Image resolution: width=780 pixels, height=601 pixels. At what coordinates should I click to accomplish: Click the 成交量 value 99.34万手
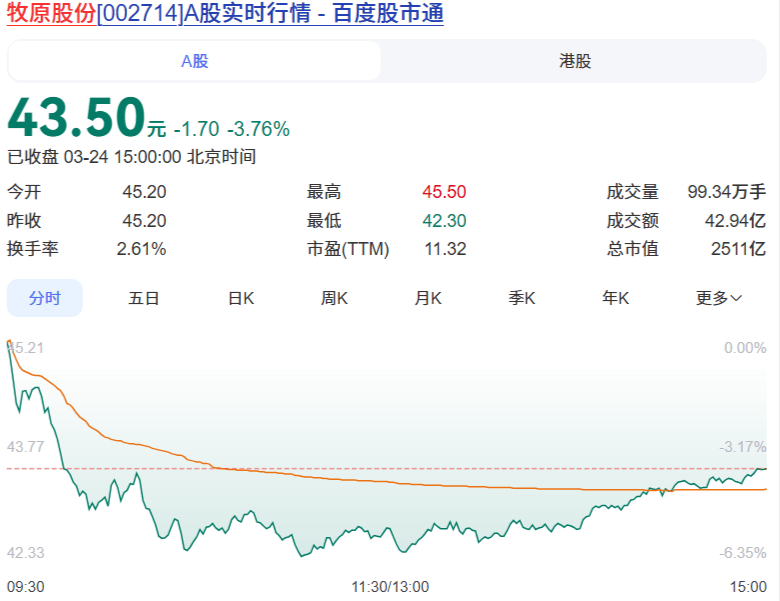coord(726,192)
